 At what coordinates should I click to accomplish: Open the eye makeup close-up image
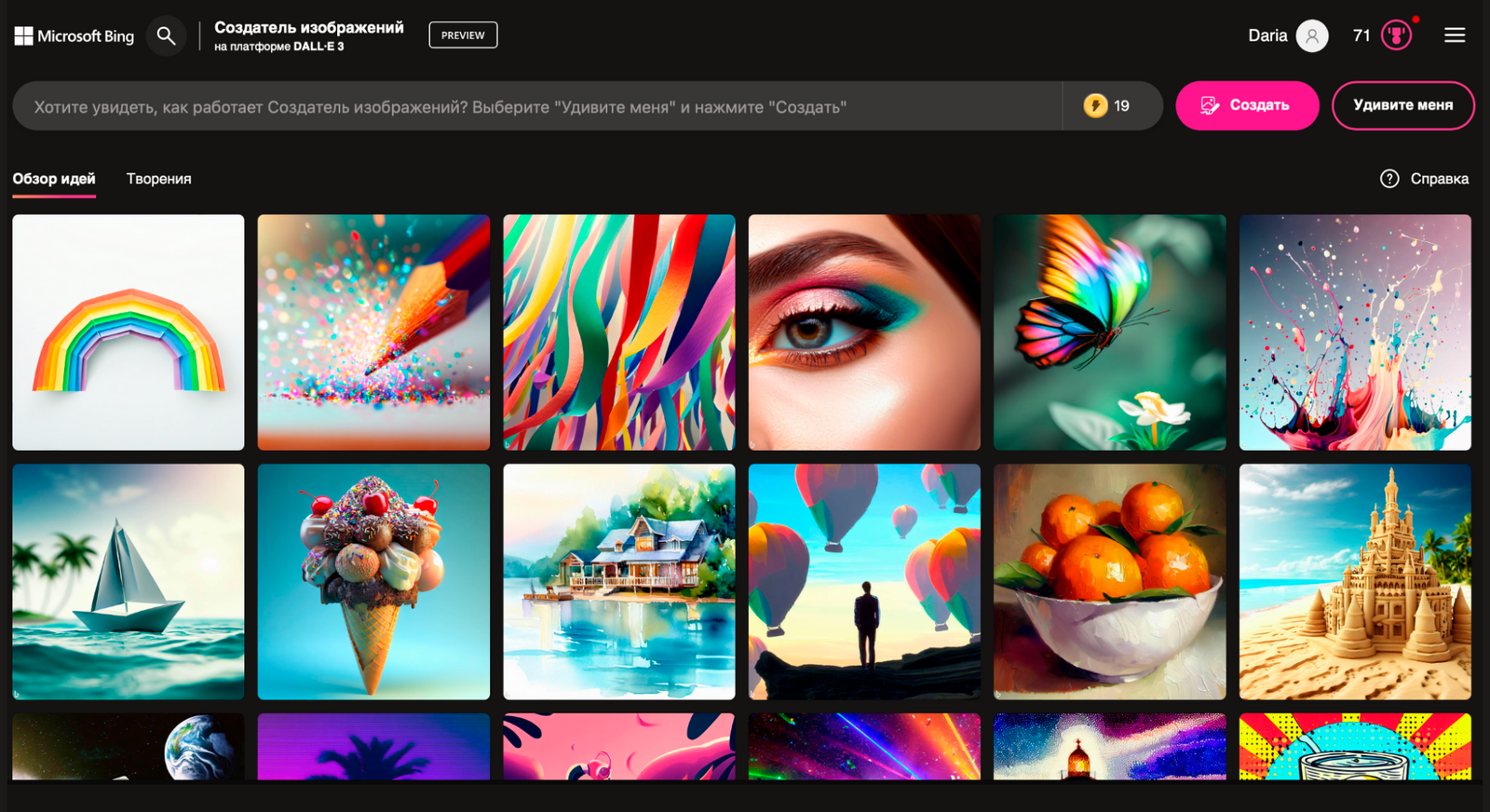[864, 332]
